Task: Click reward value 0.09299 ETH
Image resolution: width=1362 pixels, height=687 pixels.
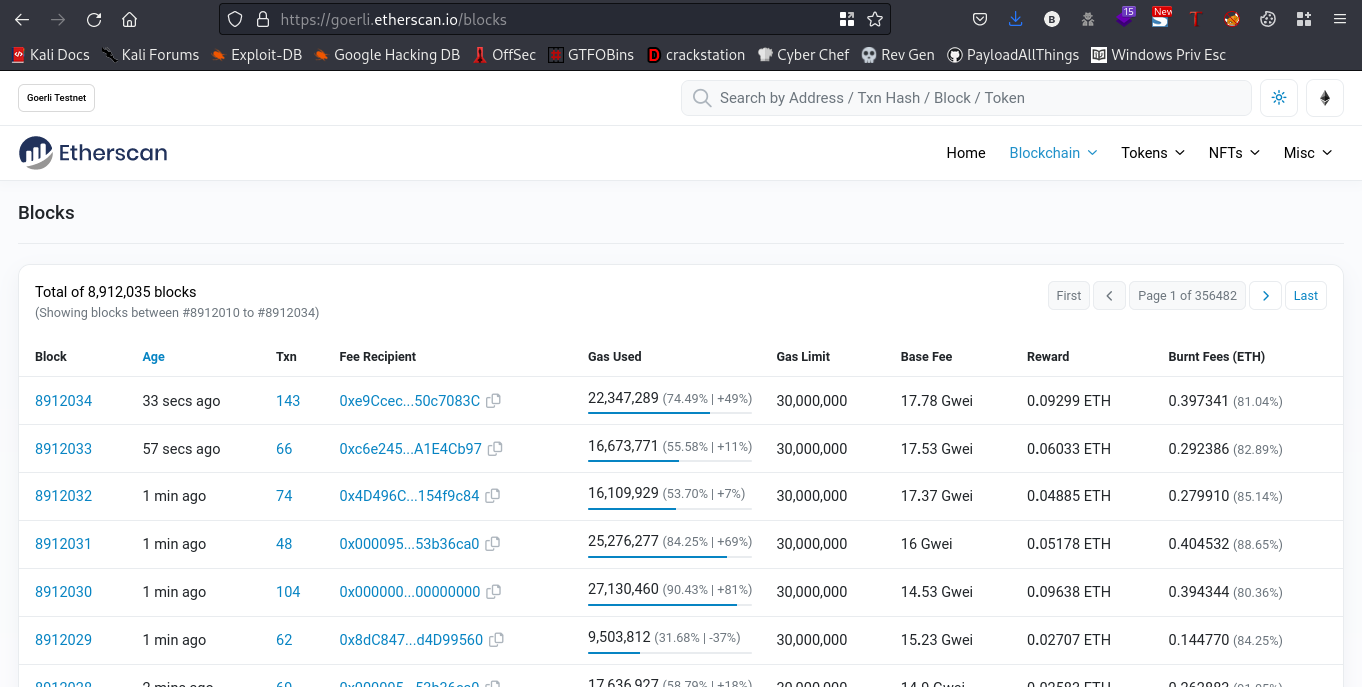Action: click(1069, 401)
